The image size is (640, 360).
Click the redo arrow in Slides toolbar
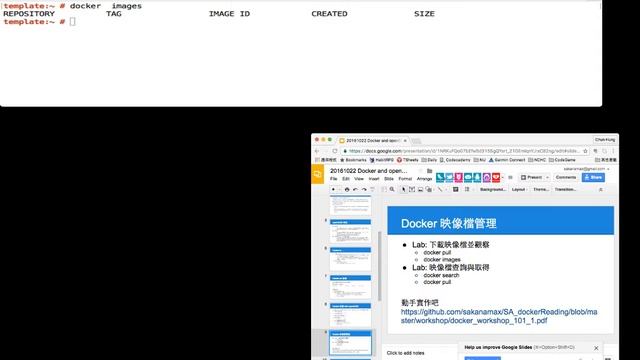click(364, 189)
